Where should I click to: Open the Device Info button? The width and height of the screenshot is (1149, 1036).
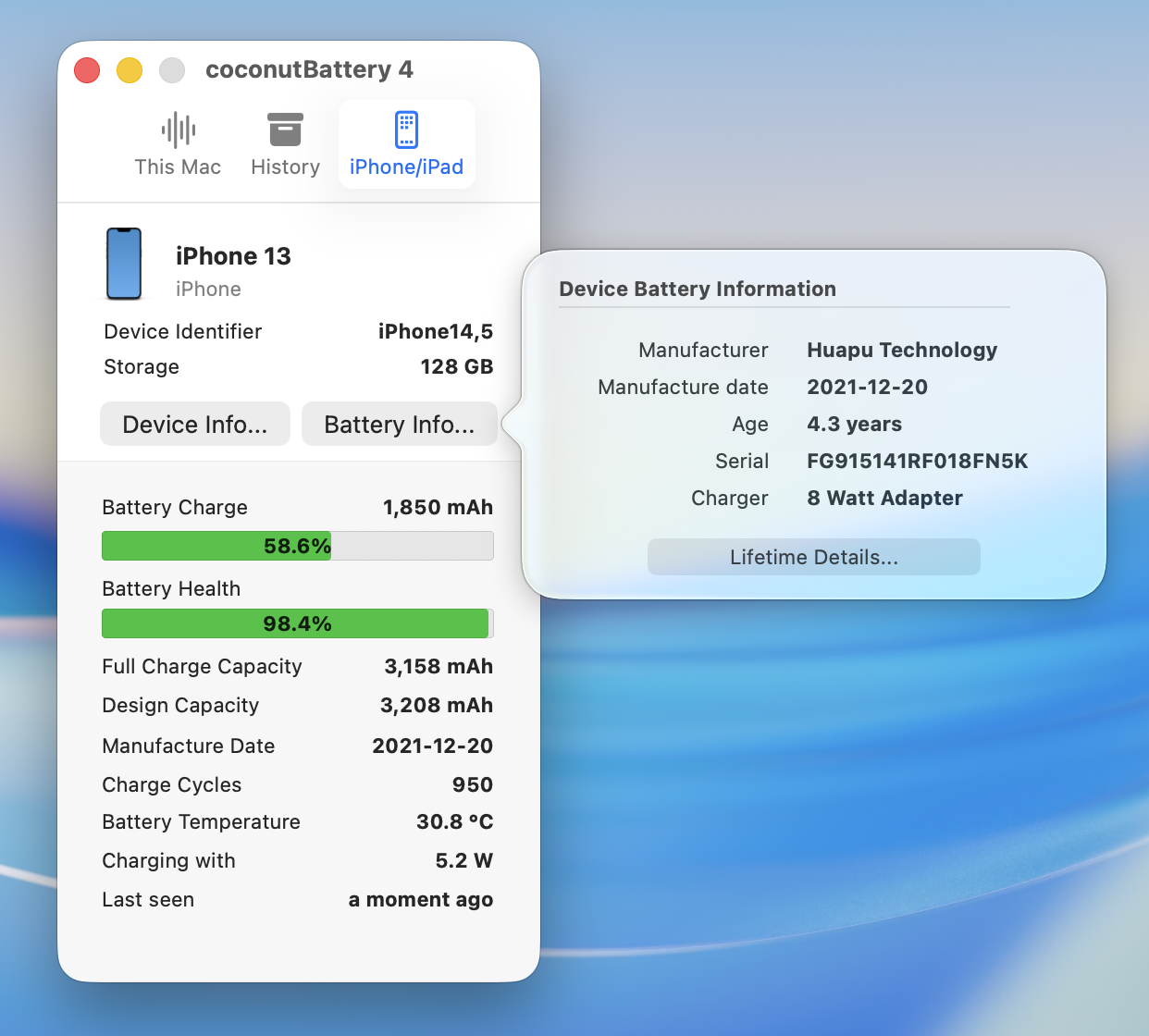[195, 424]
